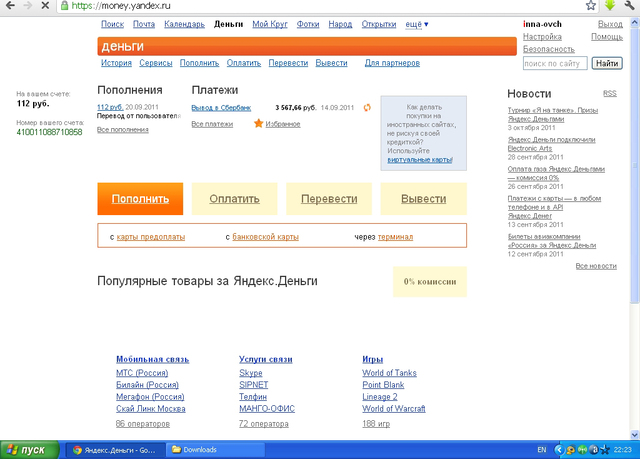
Task: Click the large orange Пополнить button
Action: 140,199
